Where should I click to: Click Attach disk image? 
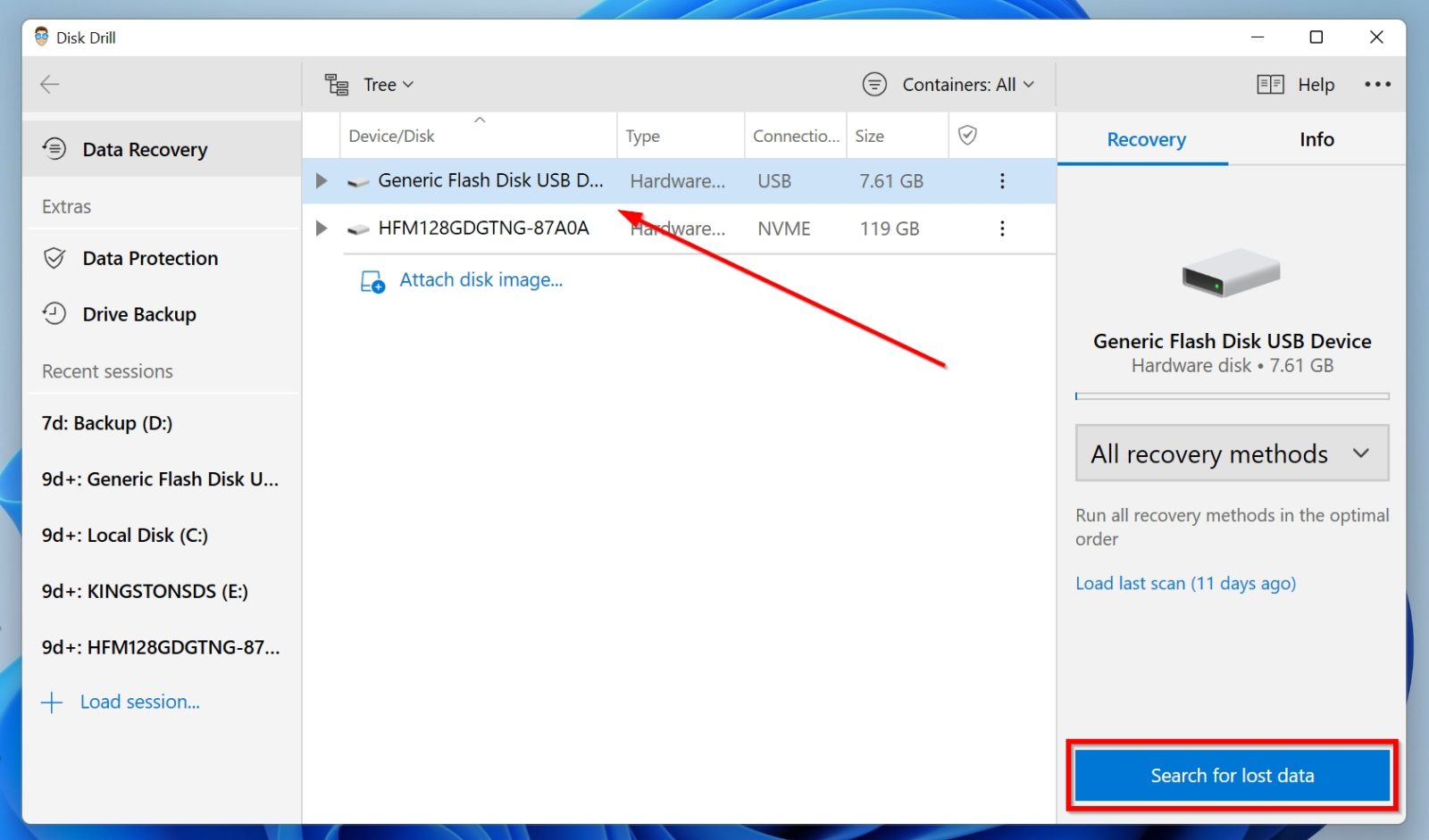[481, 279]
